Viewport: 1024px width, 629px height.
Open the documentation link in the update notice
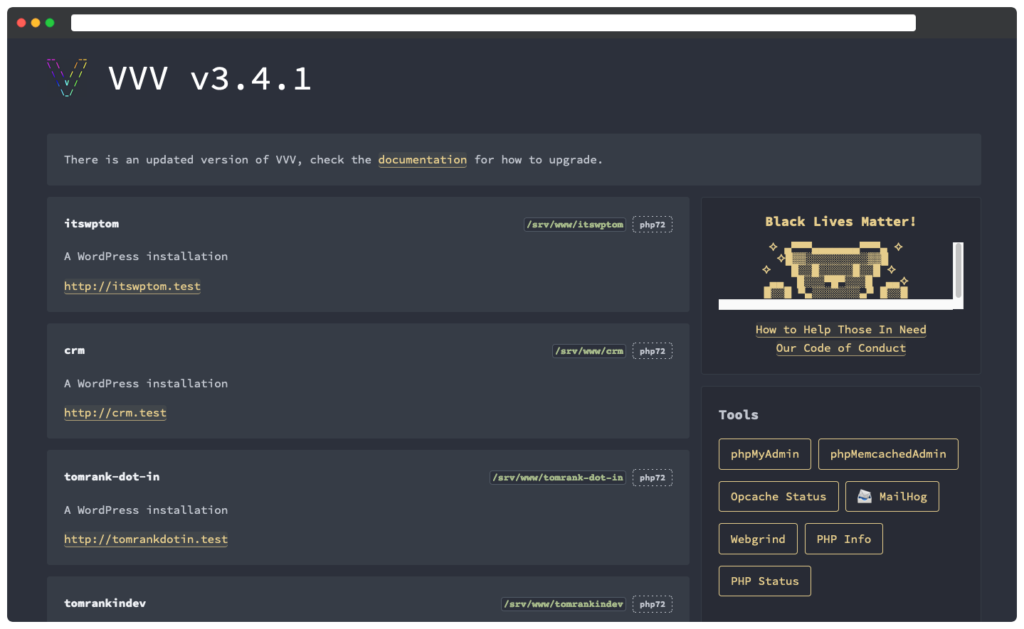[422, 160]
